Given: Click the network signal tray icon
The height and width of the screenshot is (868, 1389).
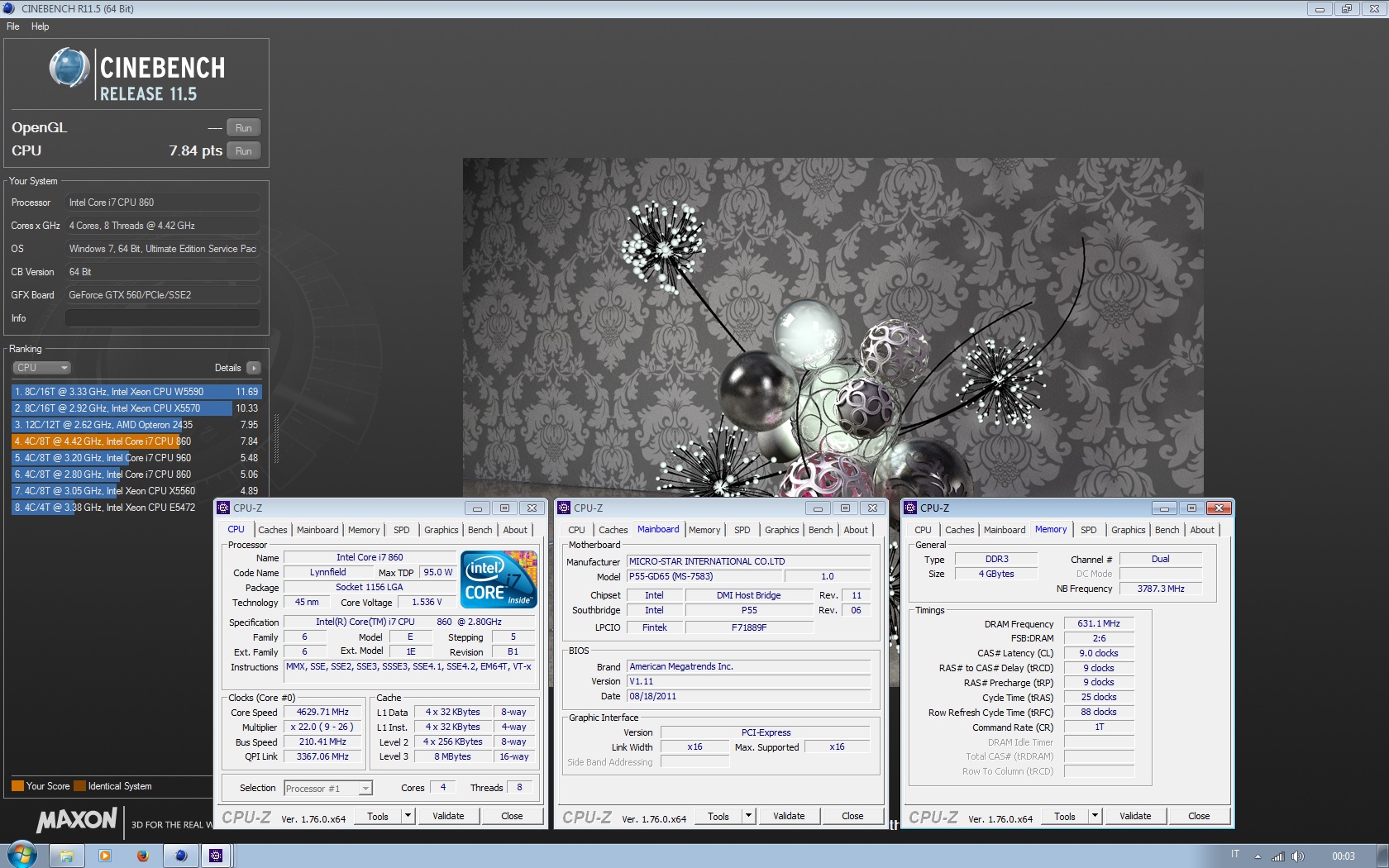Looking at the screenshot, I should point(1278,856).
